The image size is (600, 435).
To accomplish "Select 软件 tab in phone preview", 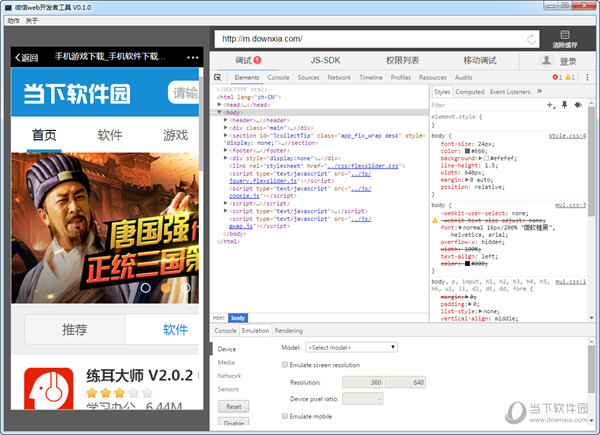I will (110, 135).
